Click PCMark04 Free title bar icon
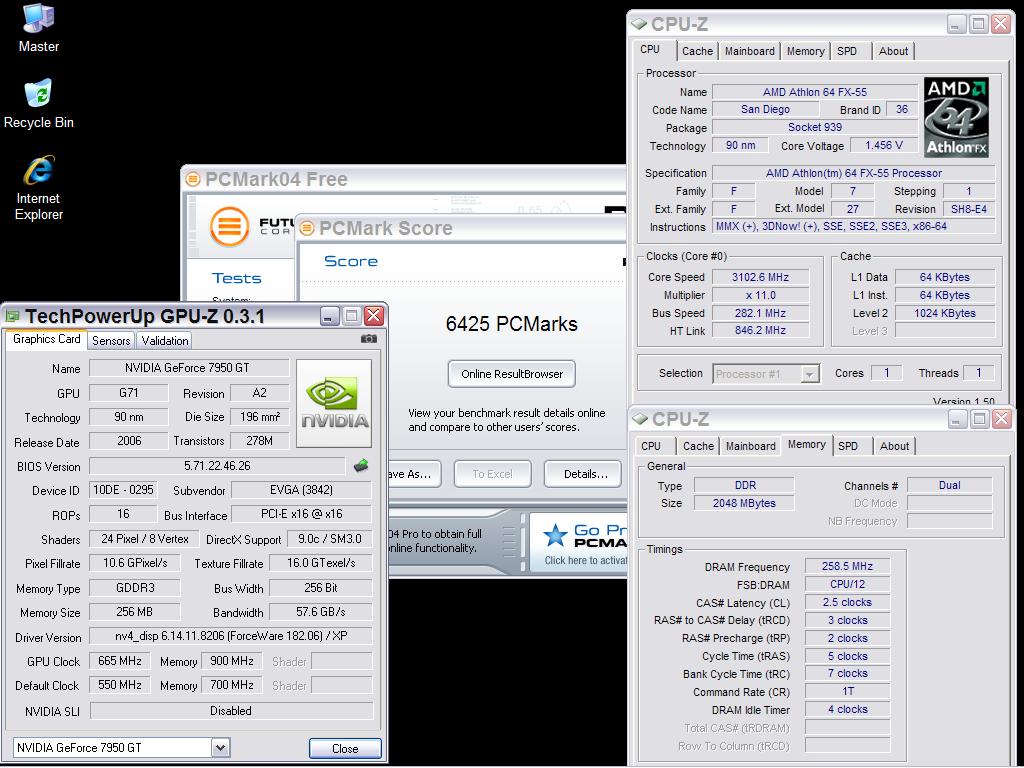The width and height of the screenshot is (1024, 768). [x=193, y=179]
